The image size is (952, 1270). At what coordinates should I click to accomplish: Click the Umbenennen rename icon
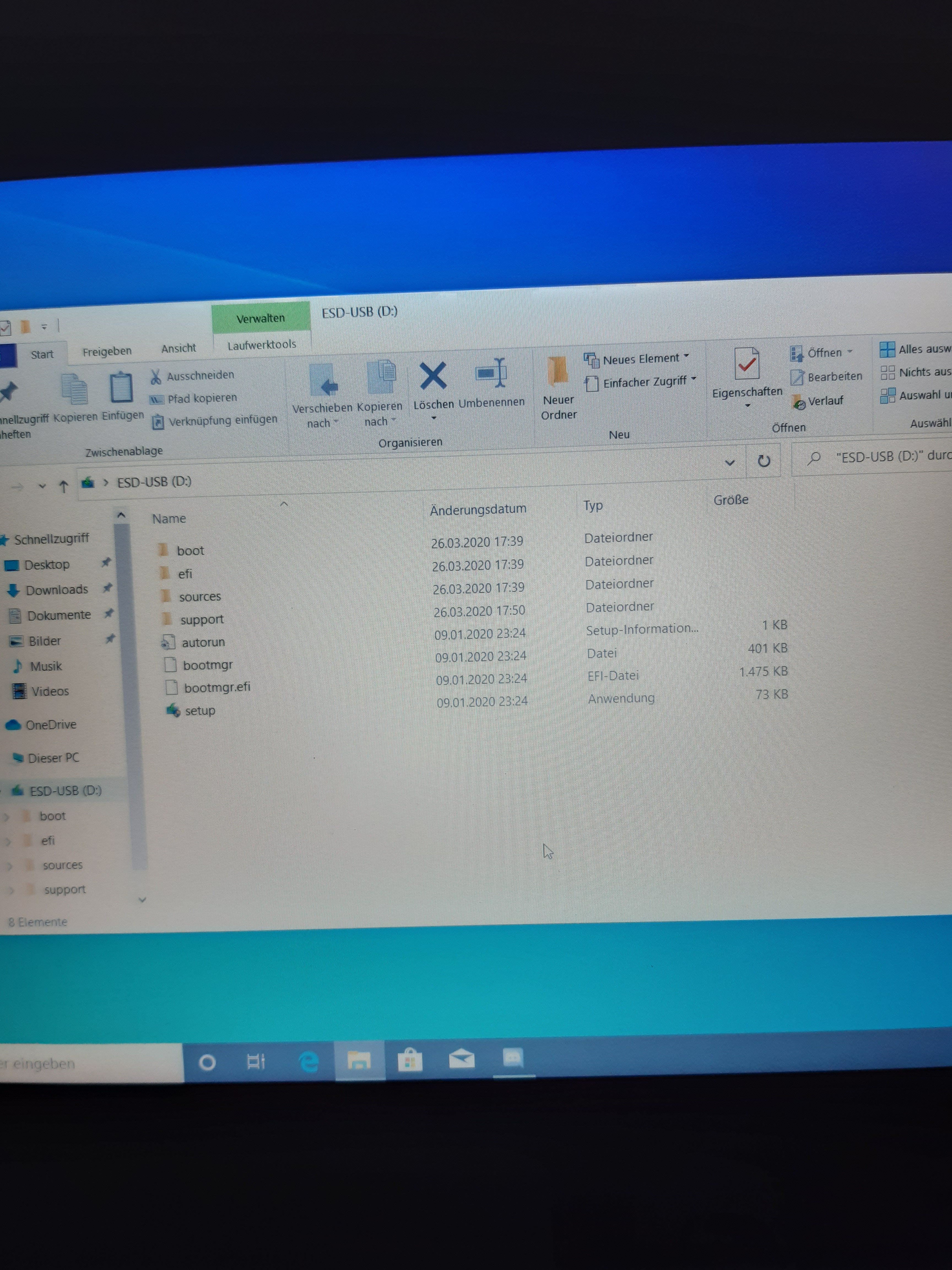coord(491,374)
